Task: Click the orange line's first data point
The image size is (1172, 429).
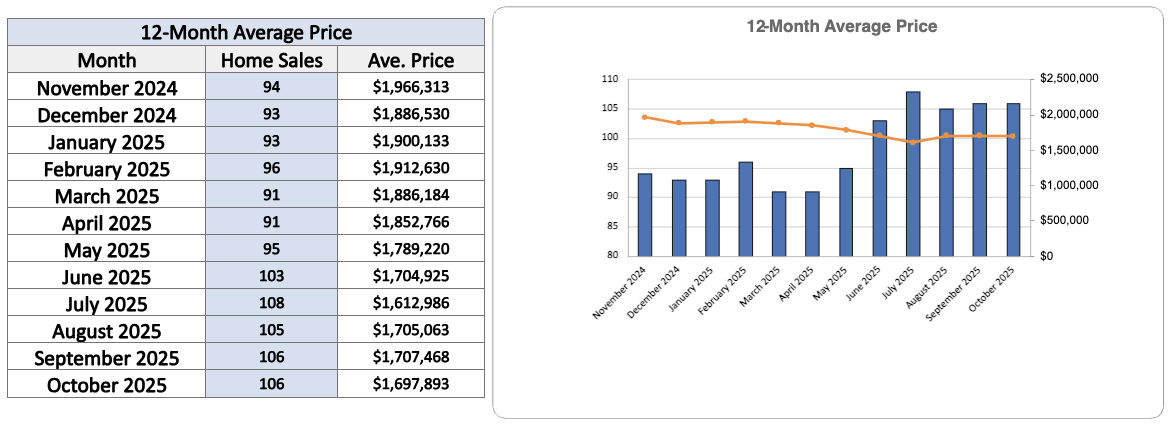Action: [645, 117]
